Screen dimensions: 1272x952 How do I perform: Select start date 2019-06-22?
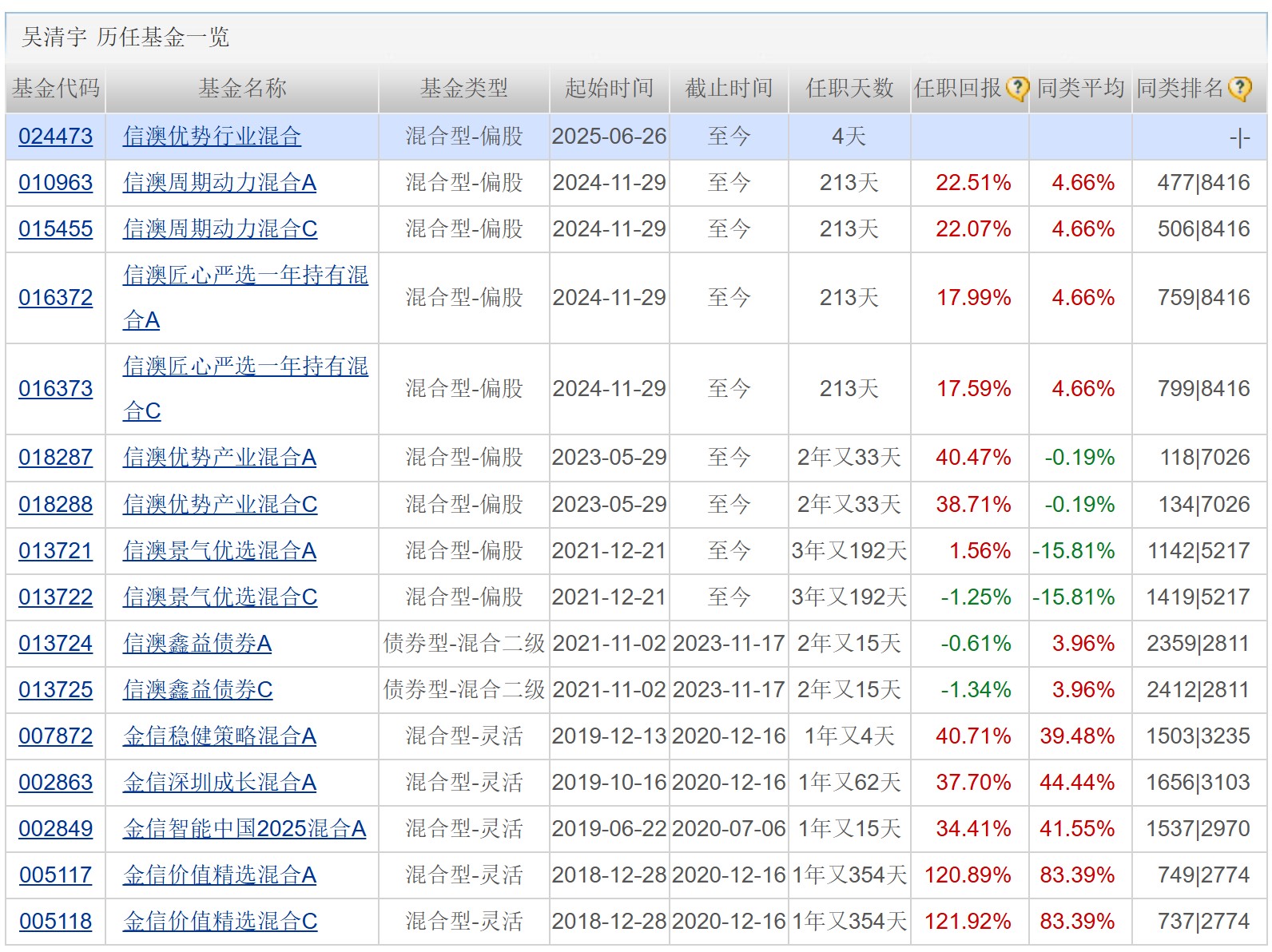coord(609,829)
